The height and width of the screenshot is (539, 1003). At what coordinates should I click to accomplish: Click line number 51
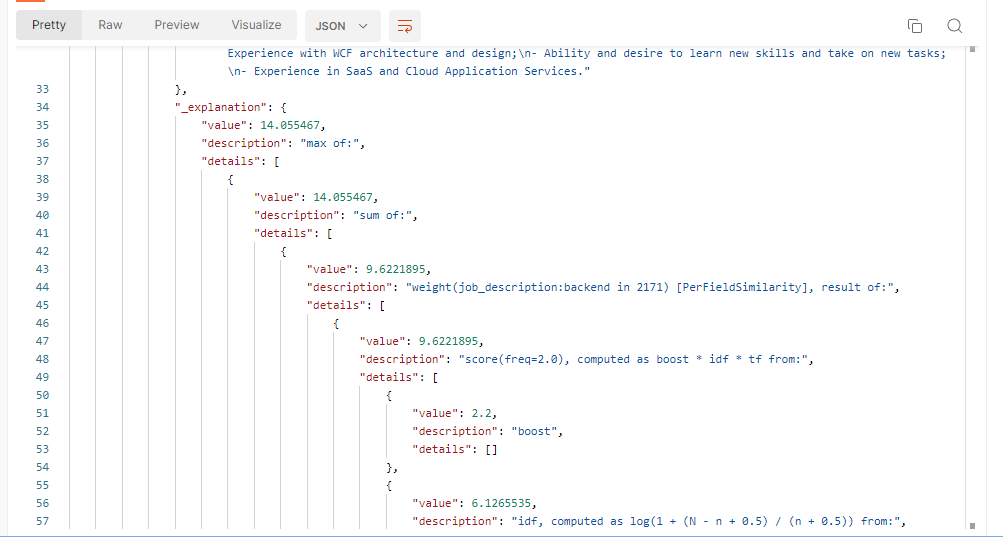(42, 413)
